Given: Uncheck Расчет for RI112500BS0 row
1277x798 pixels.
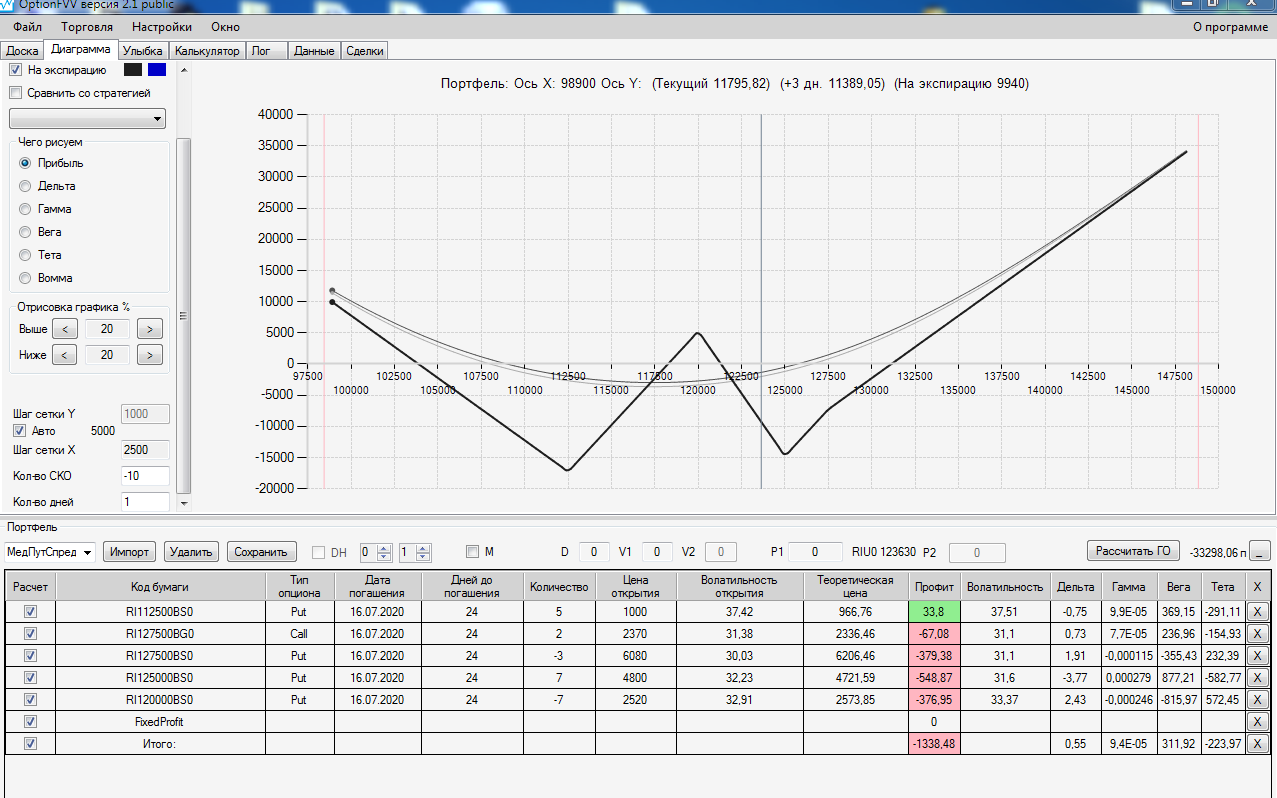Looking at the screenshot, I should pos(30,611).
